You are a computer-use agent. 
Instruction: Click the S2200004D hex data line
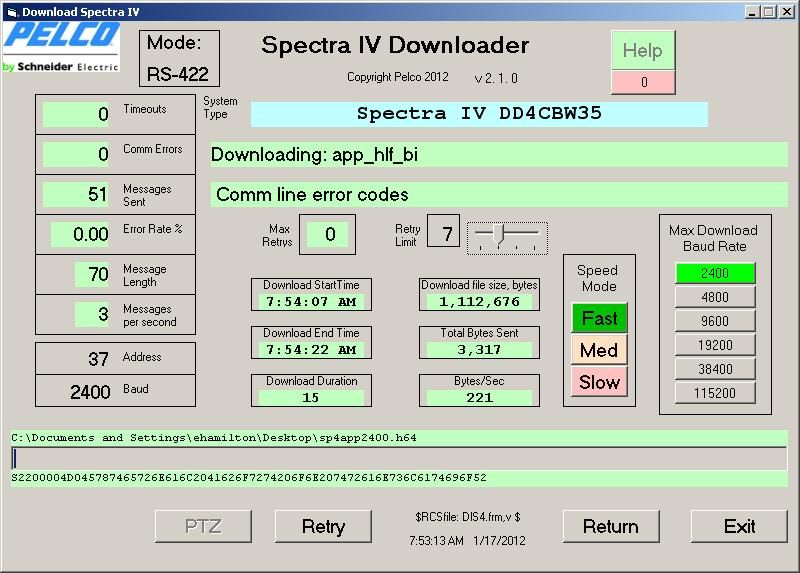point(399,478)
